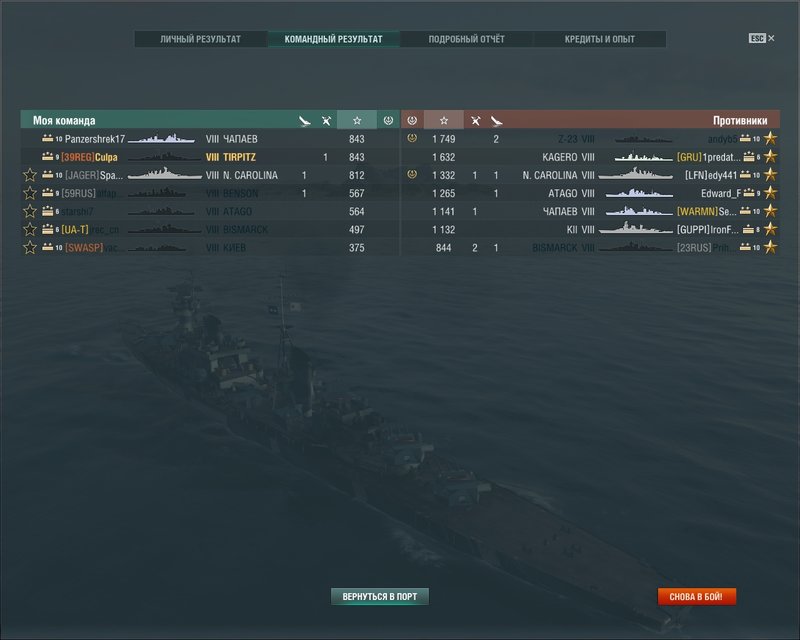Viewport: 800px width, 640px height.
Task: Sort my team by experience star column
Action: point(357,120)
